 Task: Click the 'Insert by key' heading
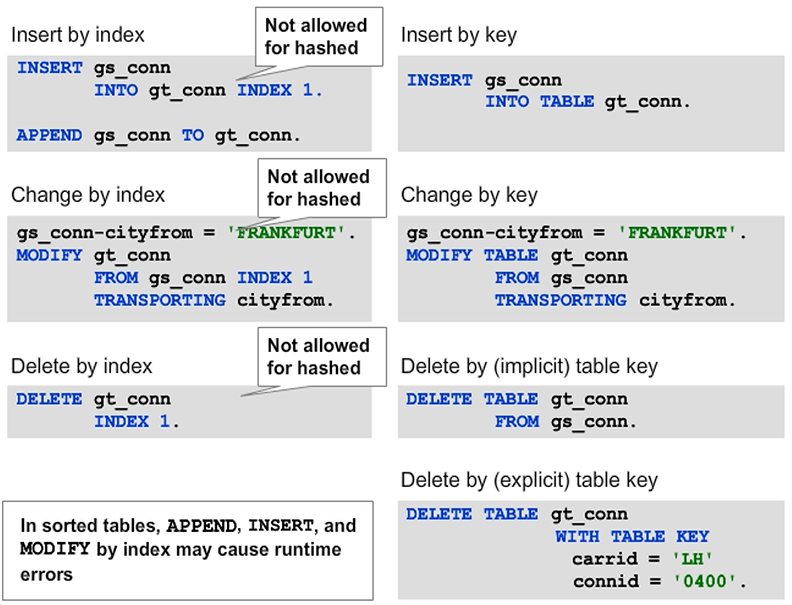click(458, 35)
